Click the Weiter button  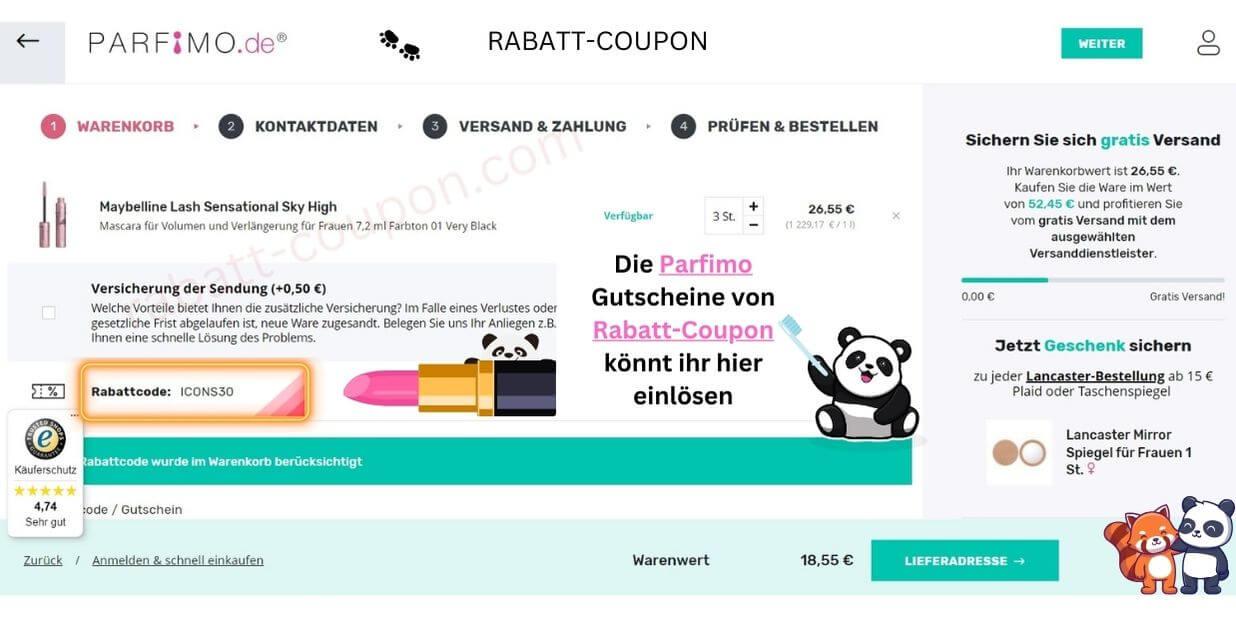click(1101, 43)
